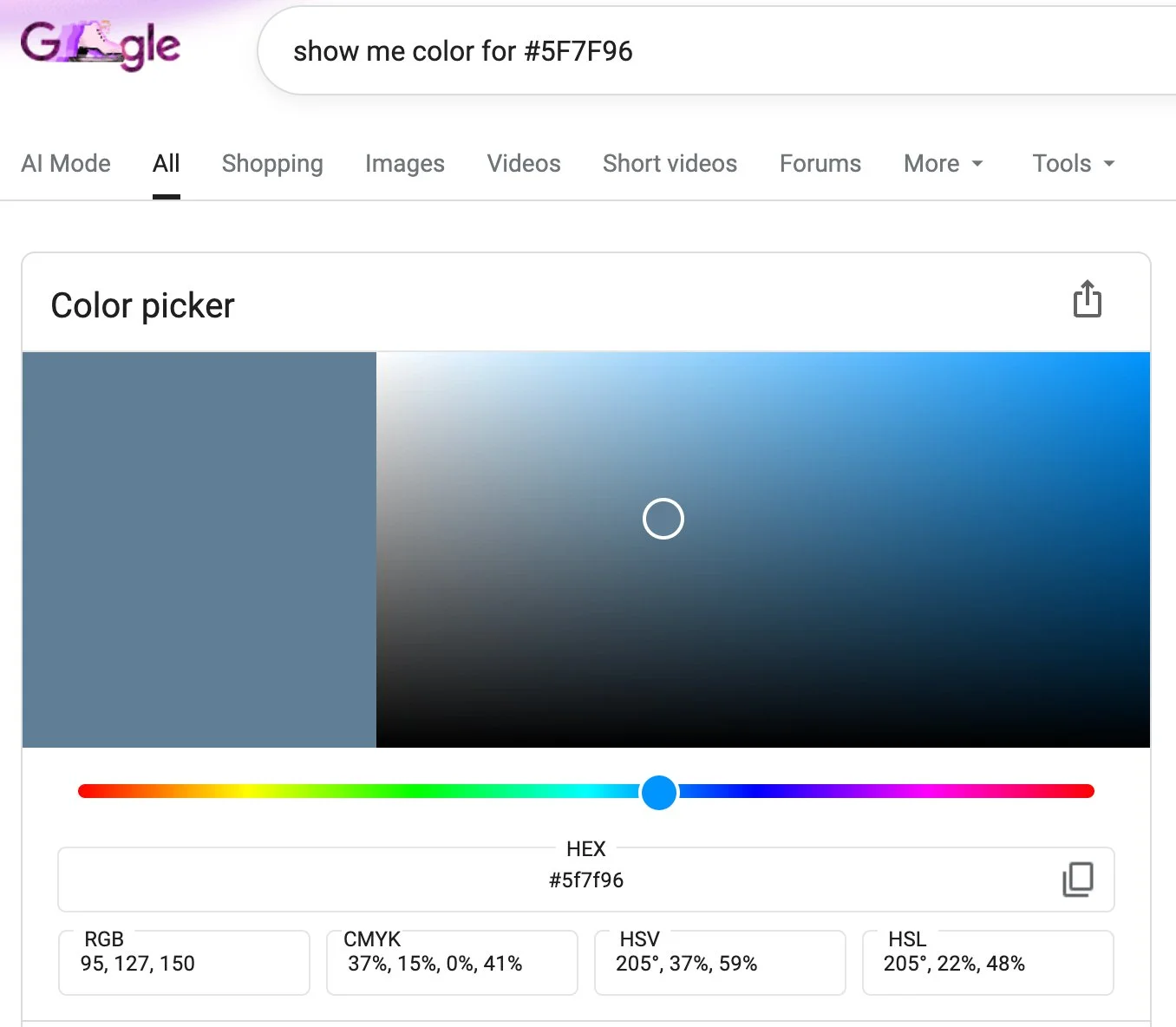1176x1027 pixels.
Task: Click the All tab
Action: pos(166,163)
